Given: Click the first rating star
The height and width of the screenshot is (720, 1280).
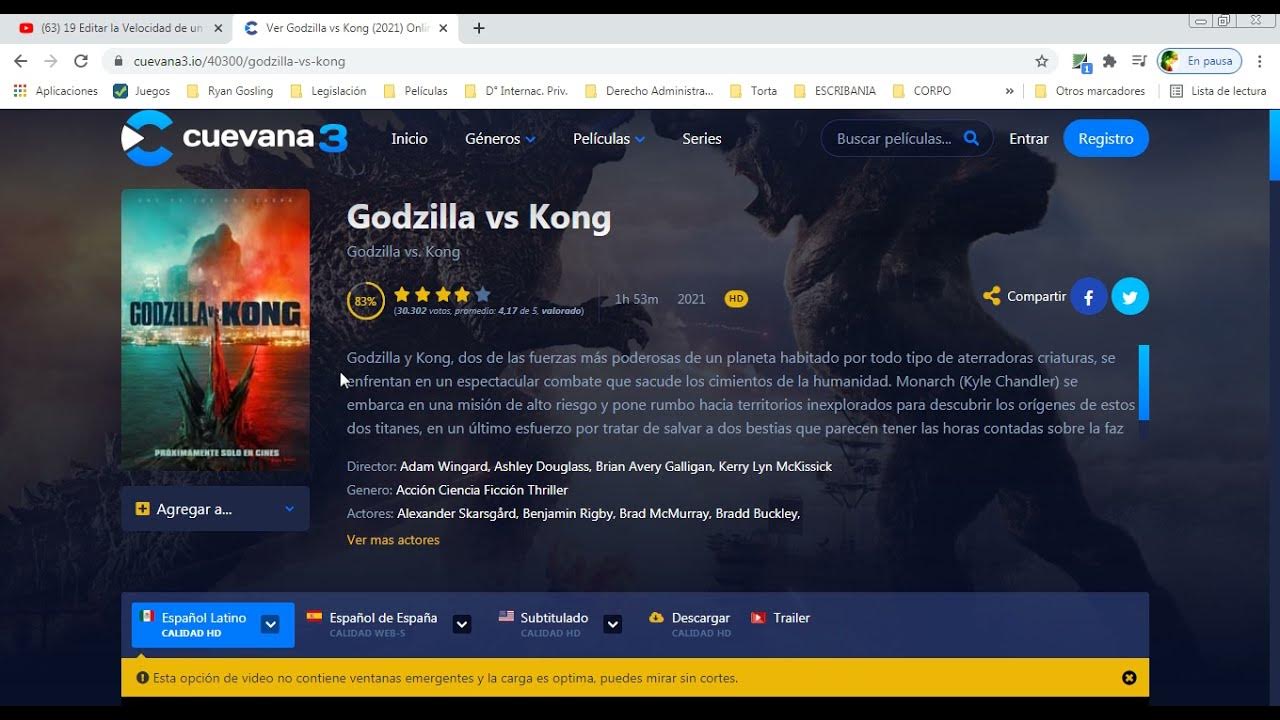Looking at the screenshot, I should [x=402, y=294].
